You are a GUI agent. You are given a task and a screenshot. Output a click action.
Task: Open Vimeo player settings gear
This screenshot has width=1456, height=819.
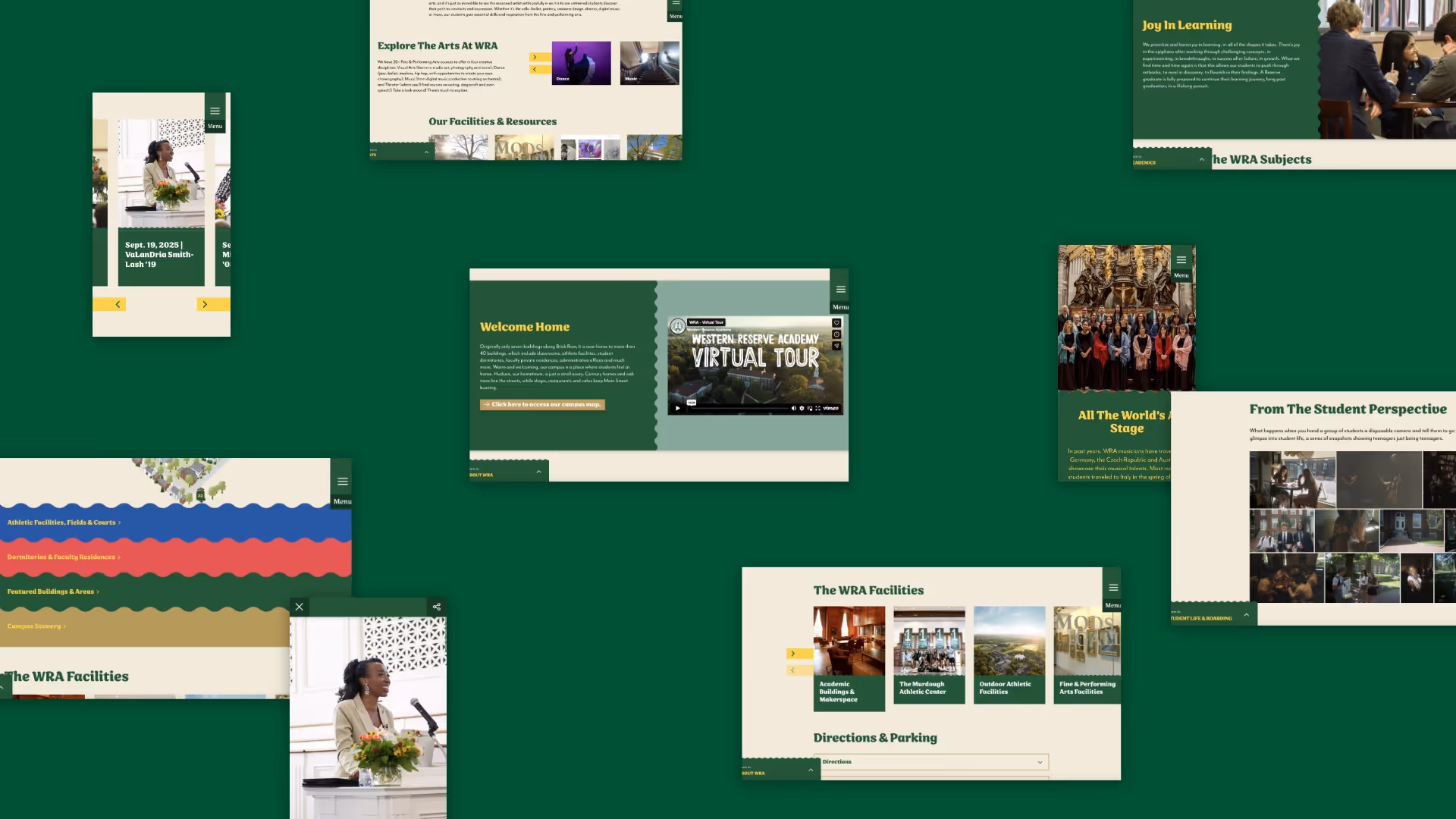coord(802,408)
